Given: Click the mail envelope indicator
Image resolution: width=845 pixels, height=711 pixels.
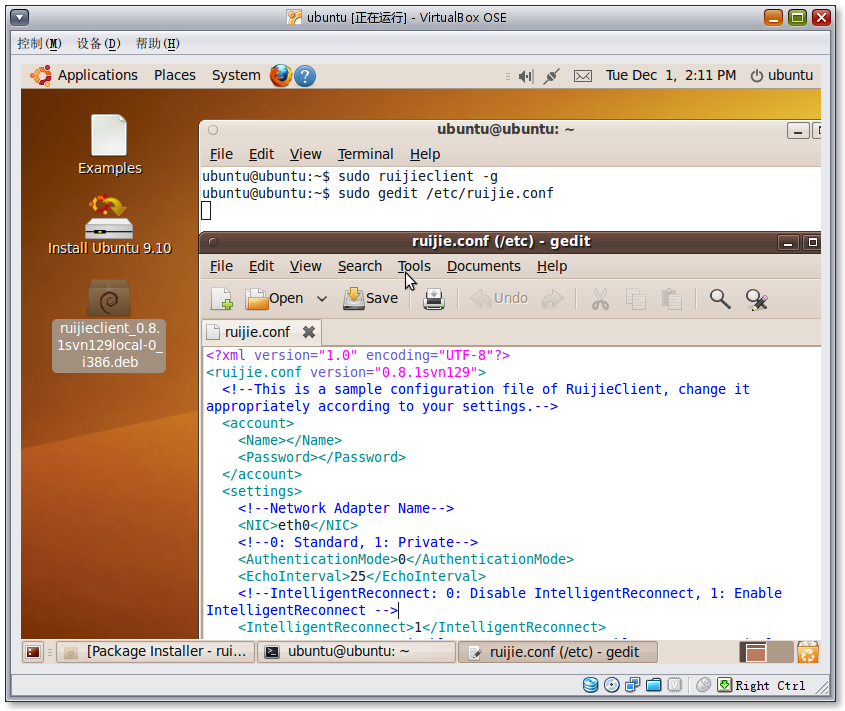Looking at the screenshot, I should click(x=583, y=76).
